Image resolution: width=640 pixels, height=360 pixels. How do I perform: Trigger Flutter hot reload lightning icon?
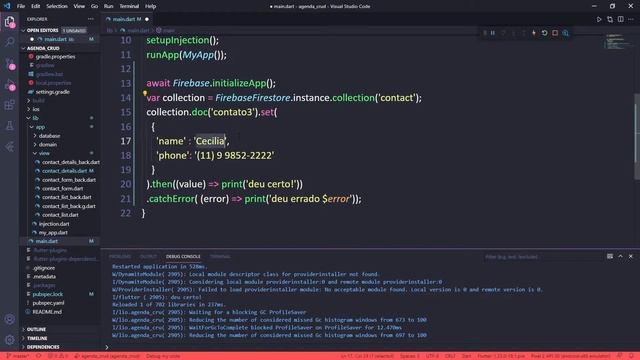point(533,33)
